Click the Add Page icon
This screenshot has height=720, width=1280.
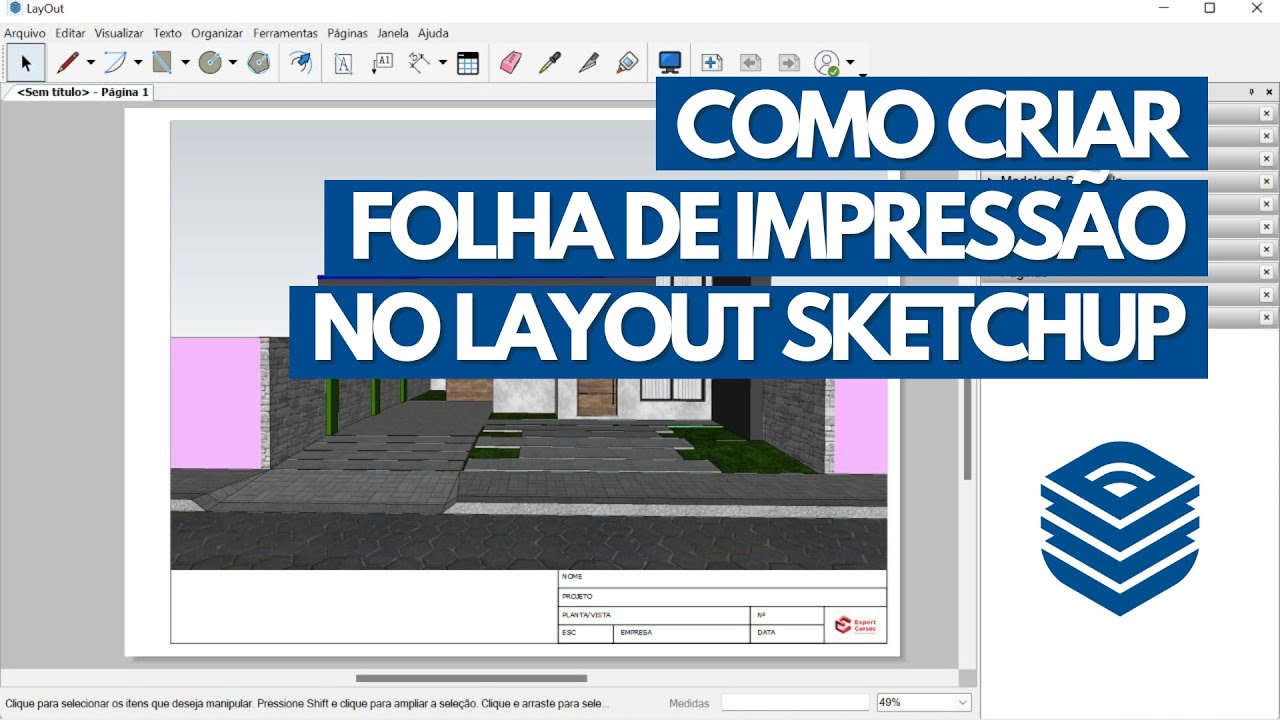tap(712, 63)
